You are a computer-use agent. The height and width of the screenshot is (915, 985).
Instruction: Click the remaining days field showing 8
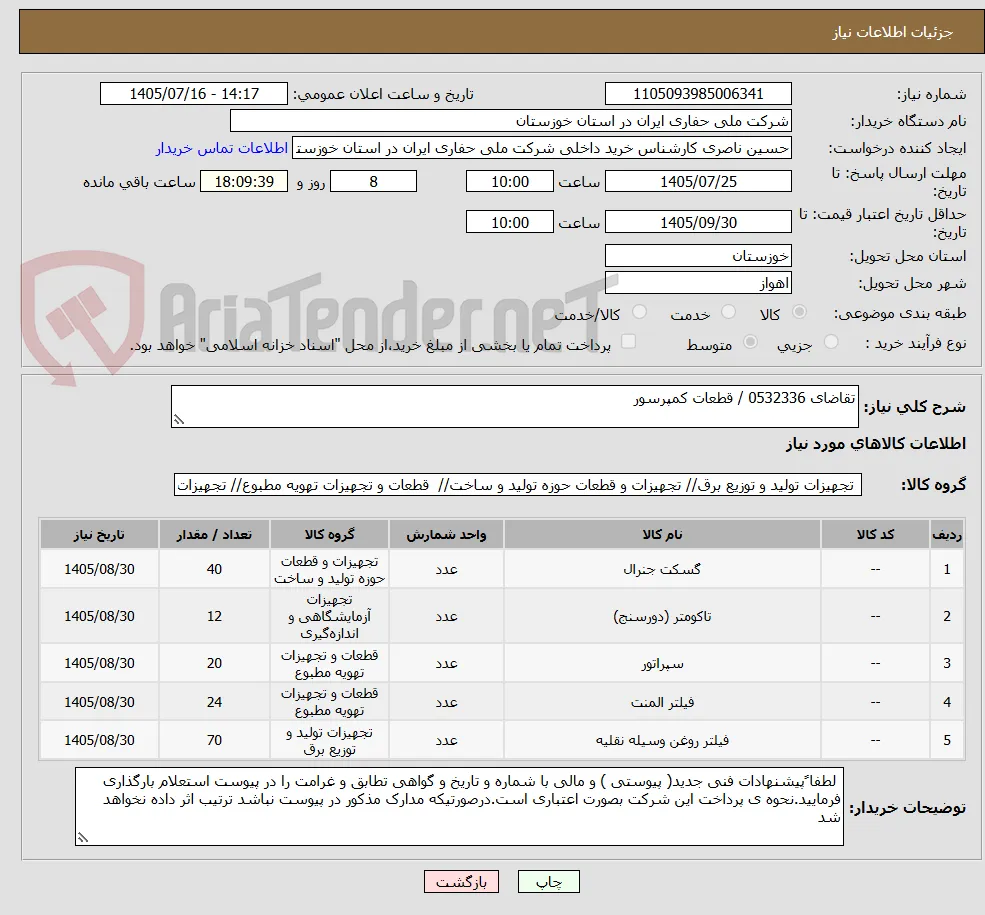point(373,181)
